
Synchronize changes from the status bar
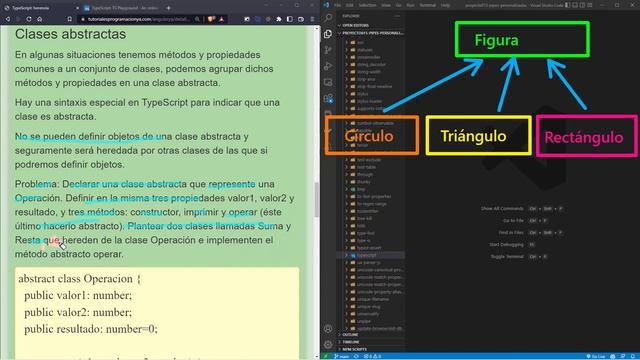coord(356,356)
